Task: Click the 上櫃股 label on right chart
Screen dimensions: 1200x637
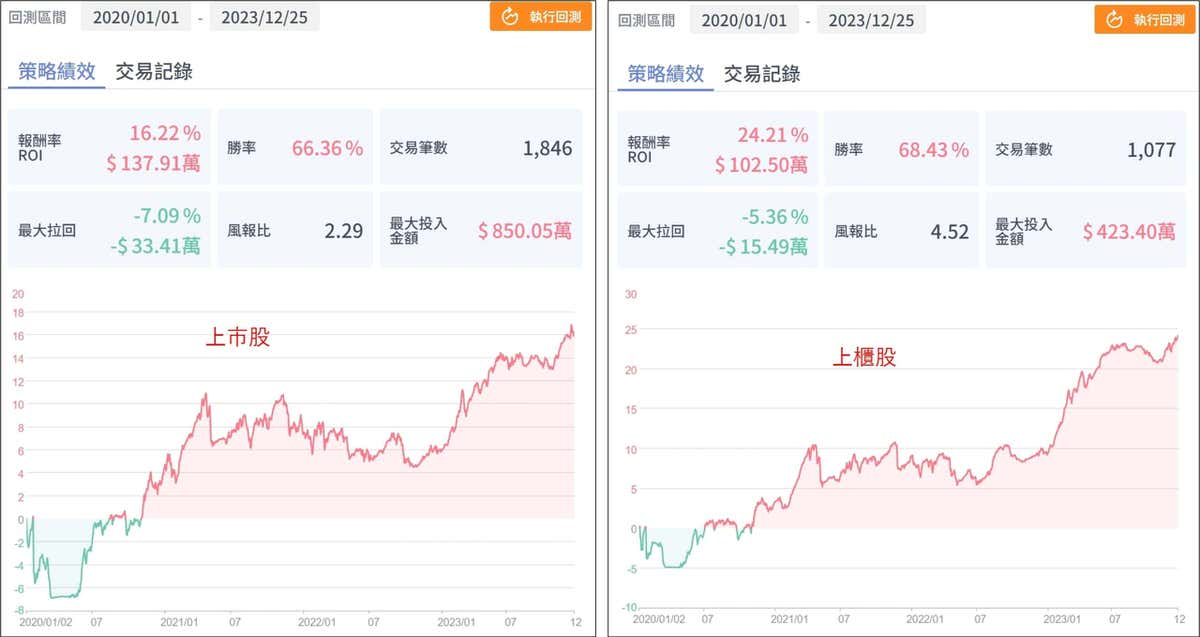Action: coord(864,357)
